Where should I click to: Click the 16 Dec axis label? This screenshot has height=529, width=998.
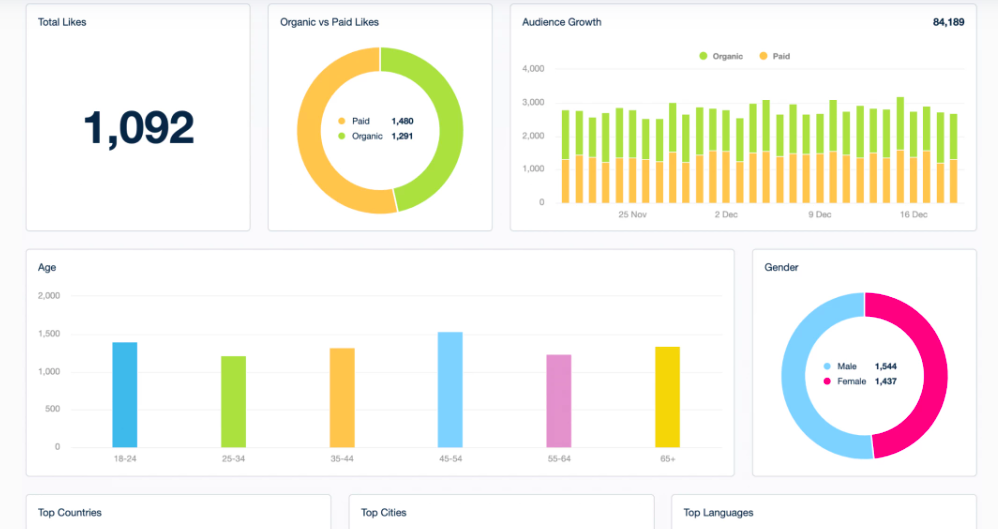pos(913,215)
